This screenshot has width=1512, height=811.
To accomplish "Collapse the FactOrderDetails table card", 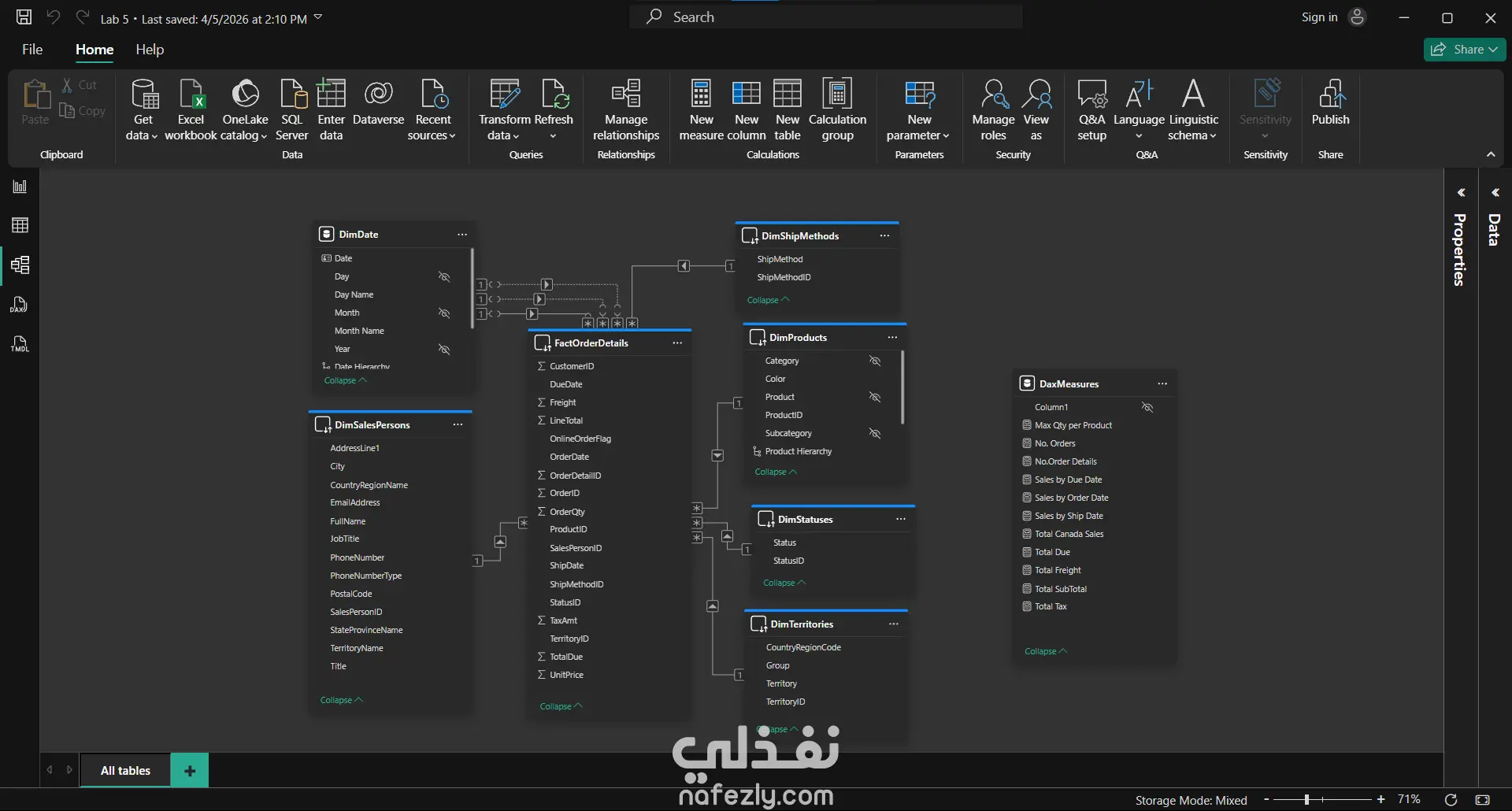I will pyautogui.click(x=561, y=706).
